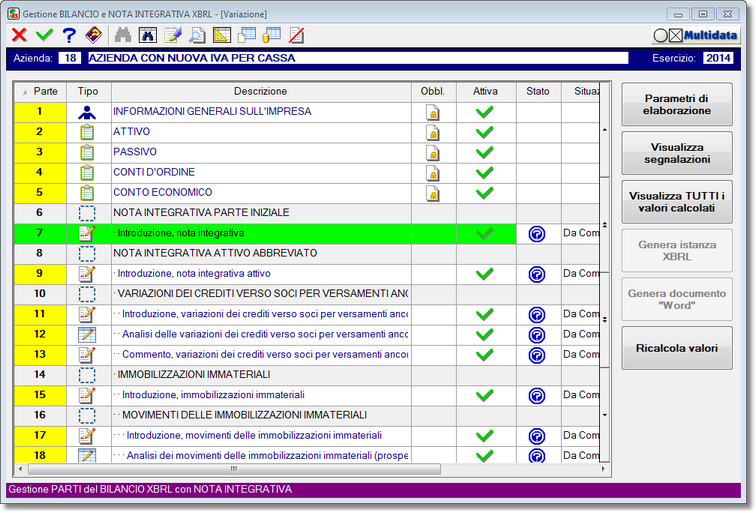Click the blue Stato circle icon on row 15
The image size is (756, 513).
coord(537,396)
